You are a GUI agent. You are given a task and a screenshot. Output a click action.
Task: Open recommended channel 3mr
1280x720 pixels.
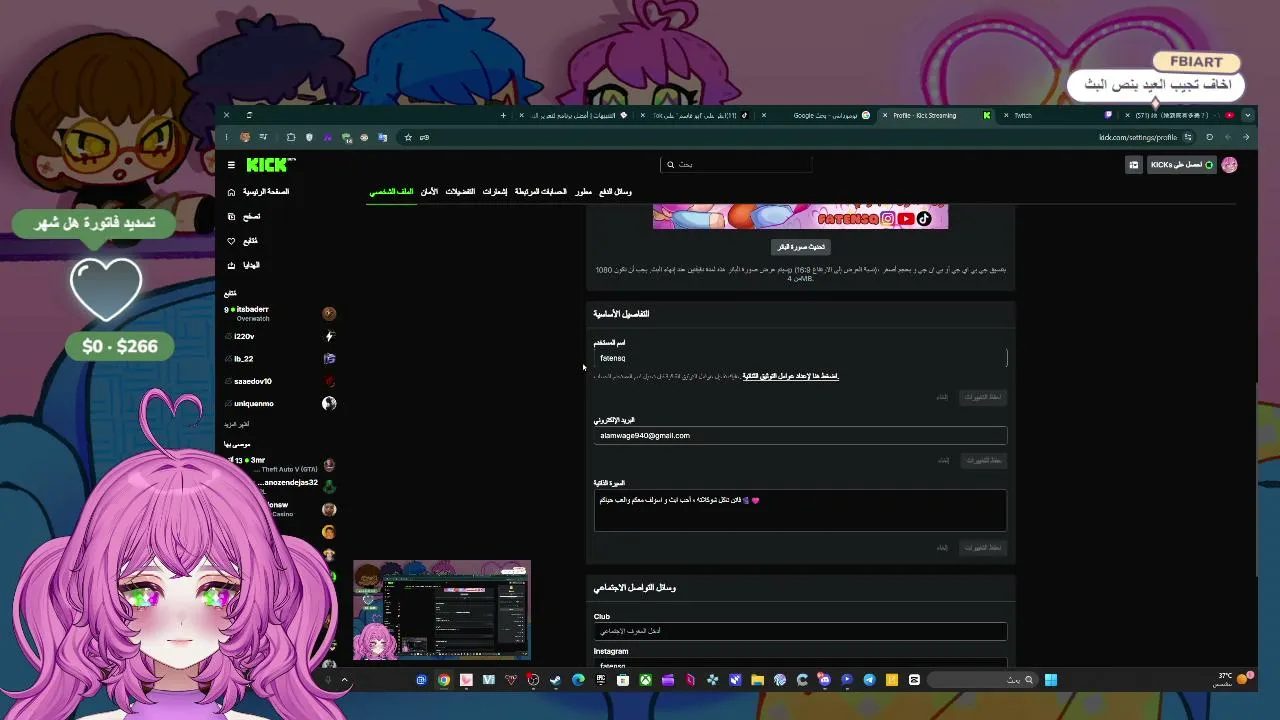280,464
